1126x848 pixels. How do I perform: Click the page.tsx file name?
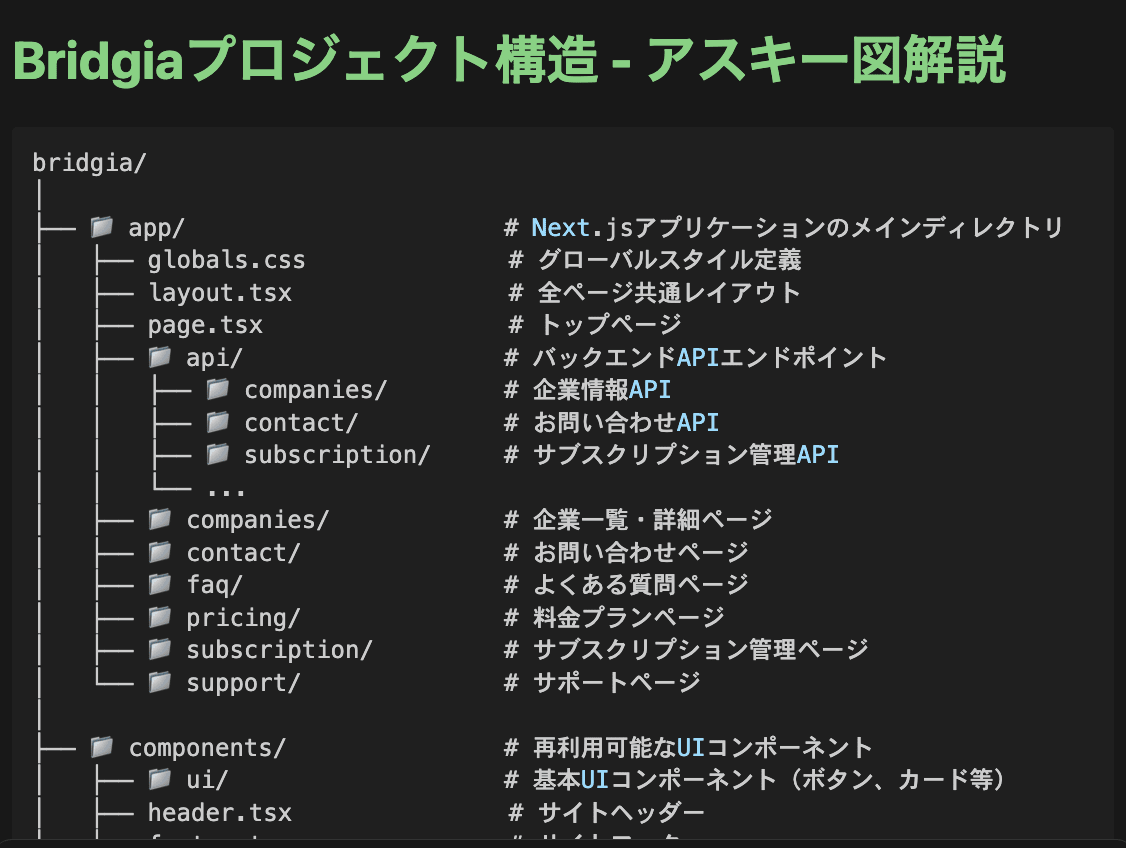click(205, 325)
